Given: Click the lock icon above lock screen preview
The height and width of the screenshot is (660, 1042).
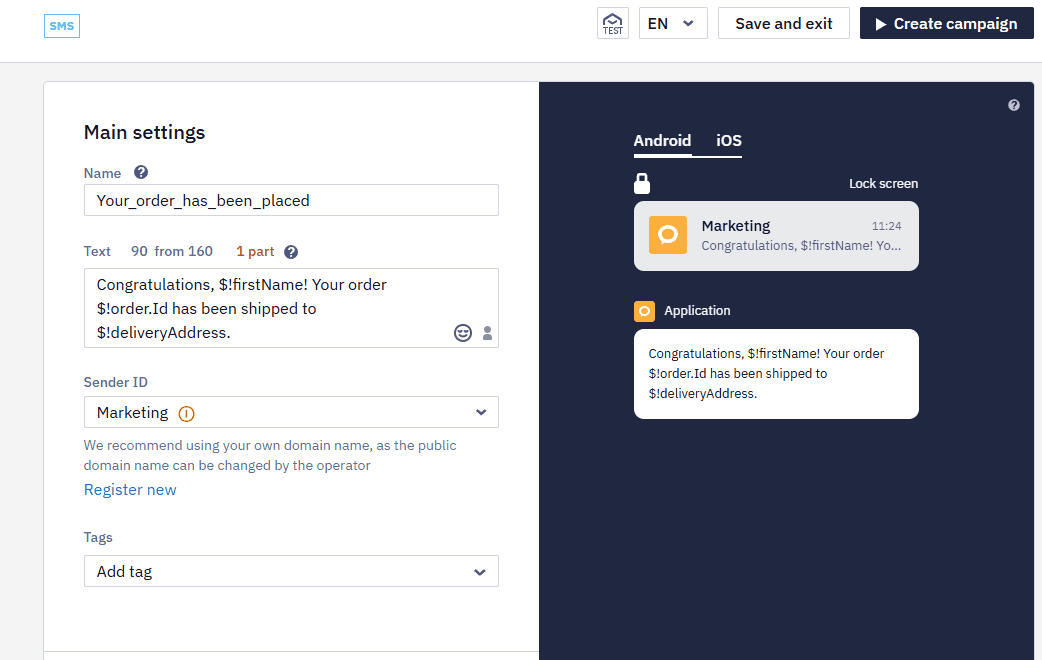Looking at the screenshot, I should 642,183.
